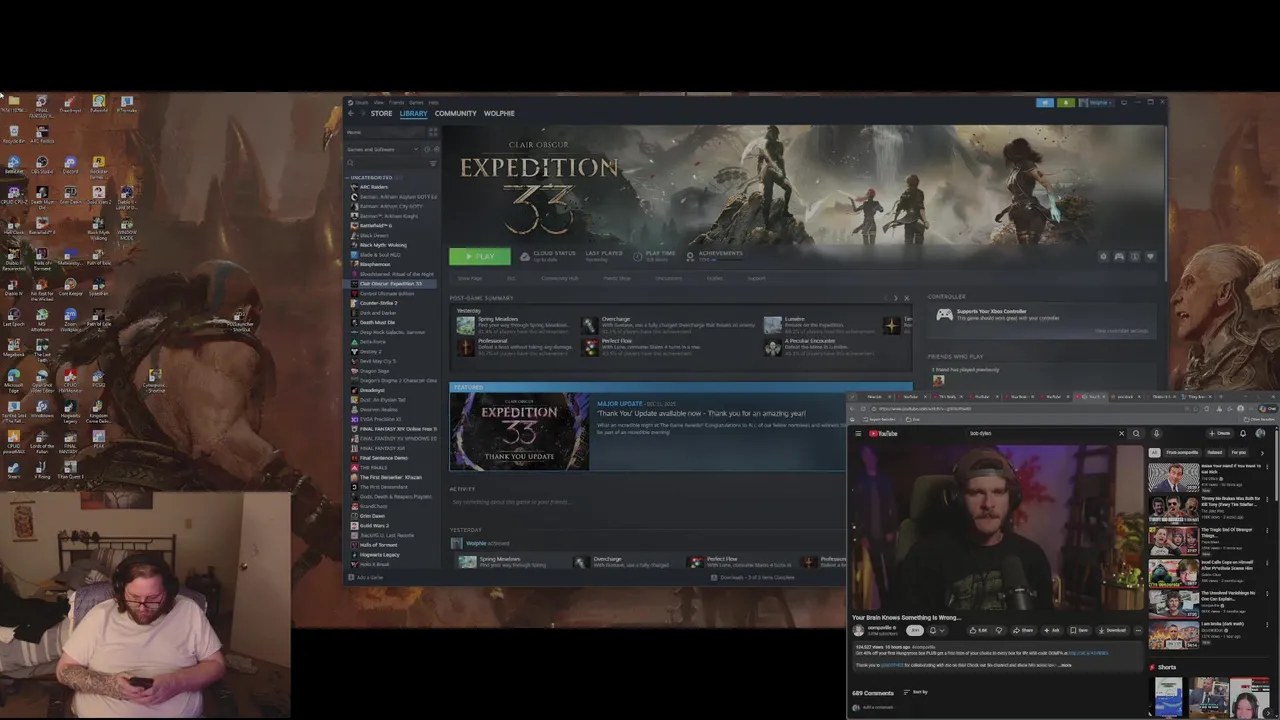
Task: Go back with the Steam back arrow
Action: tap(351, 114)
